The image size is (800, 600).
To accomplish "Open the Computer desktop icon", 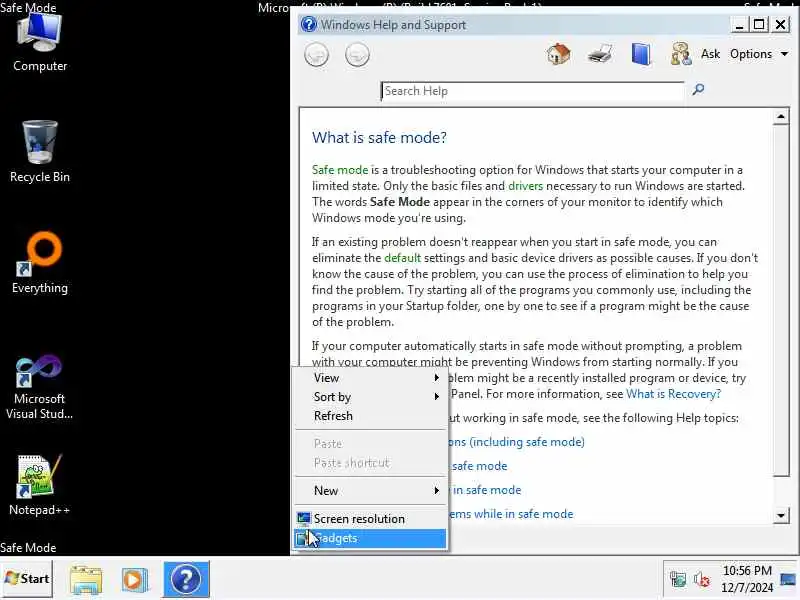I will (x=40, y=42).
